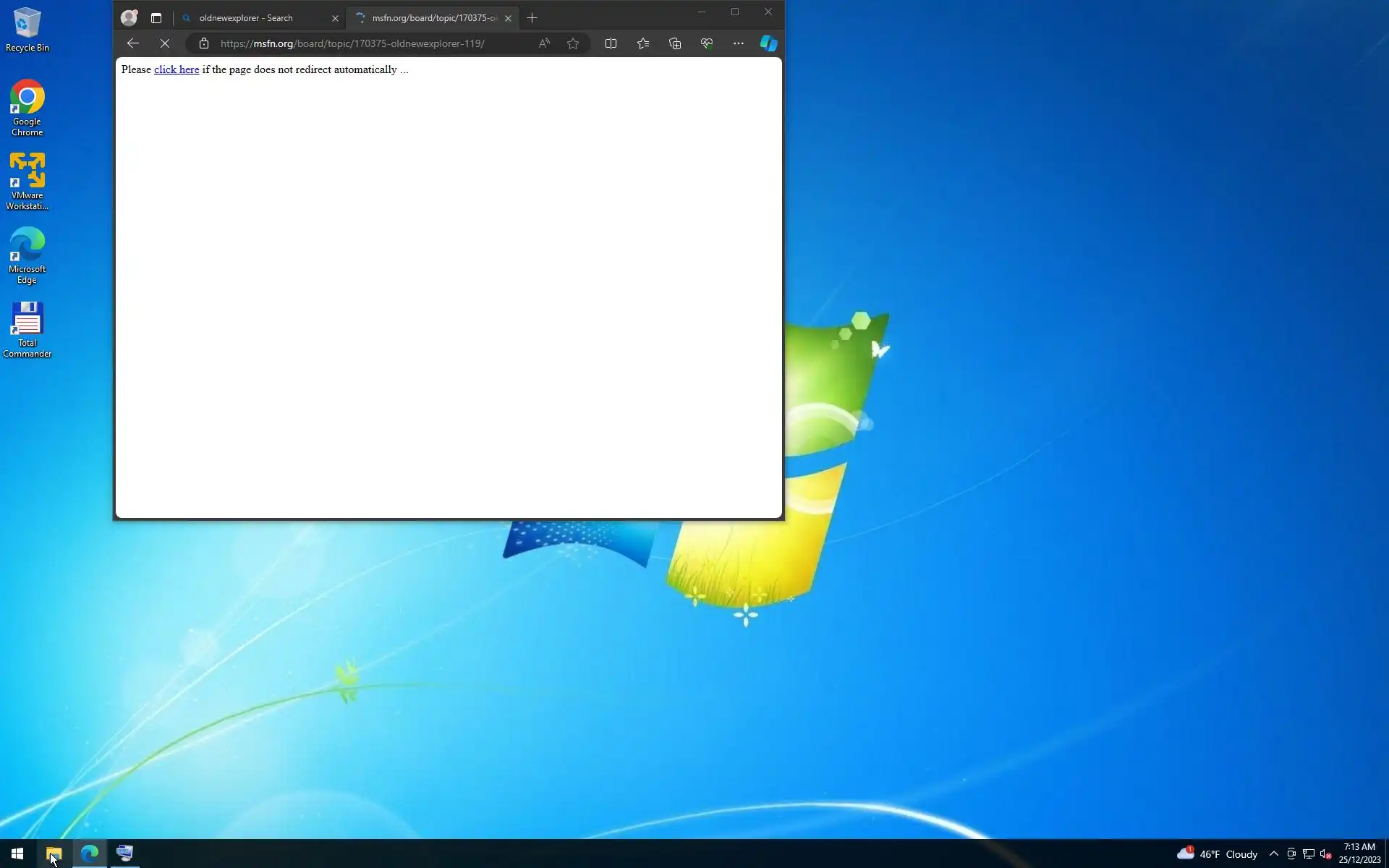Viewport: 1389px width, 868px height.
Task: Show hidden system tray icons
Action: tap(1274, 854)
